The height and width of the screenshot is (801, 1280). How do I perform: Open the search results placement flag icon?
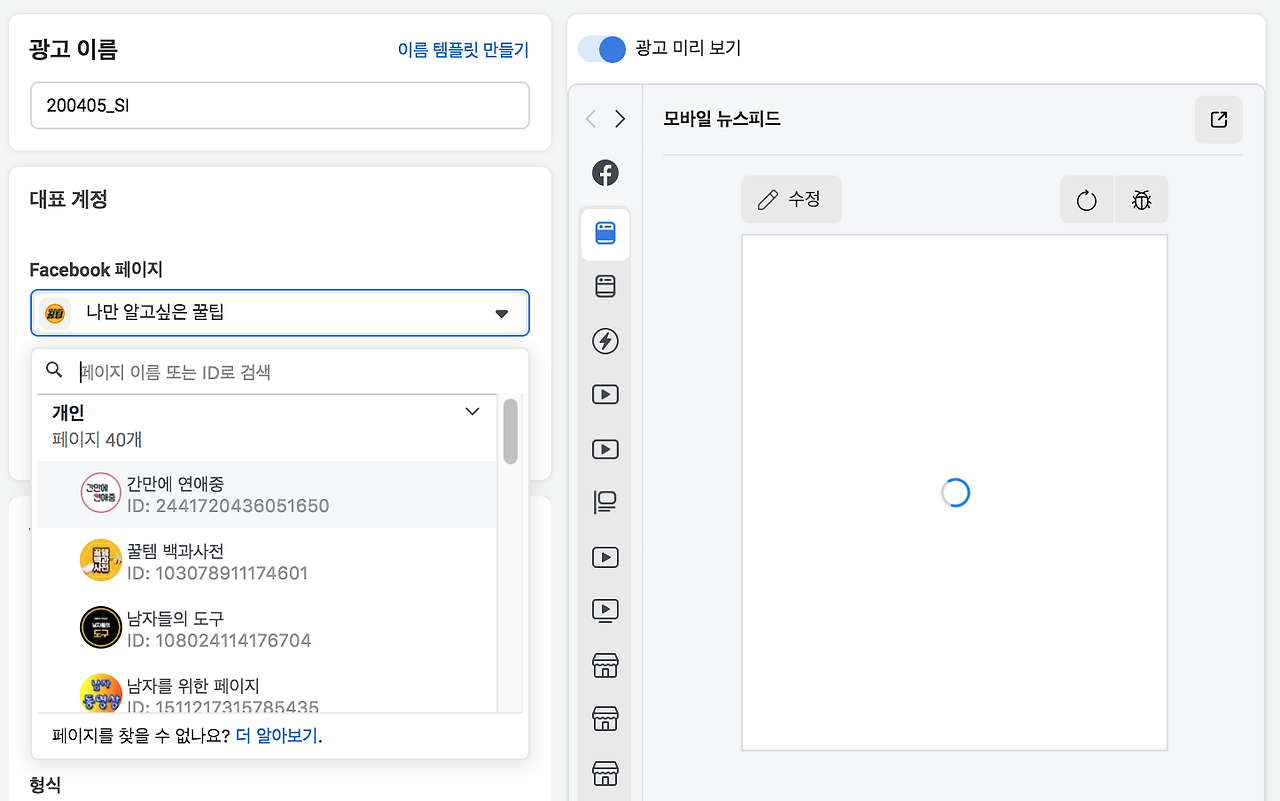605,502
